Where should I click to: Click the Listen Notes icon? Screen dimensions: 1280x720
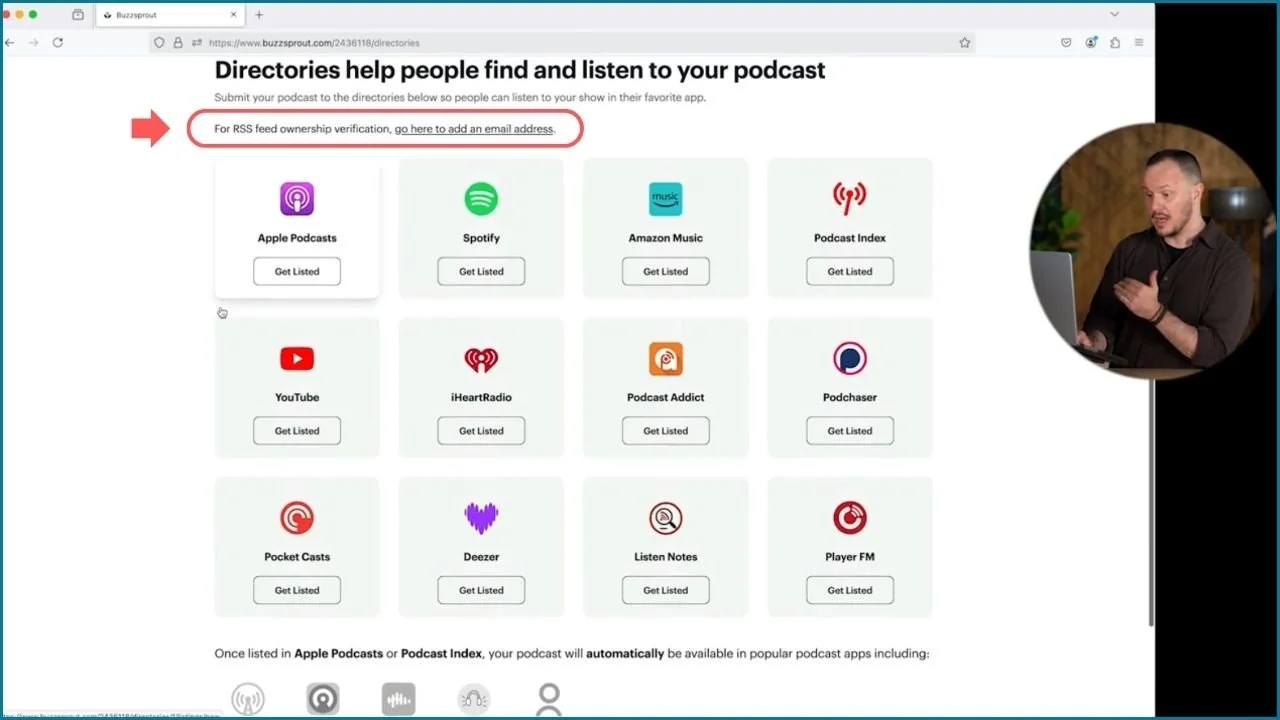coord(665,518)
